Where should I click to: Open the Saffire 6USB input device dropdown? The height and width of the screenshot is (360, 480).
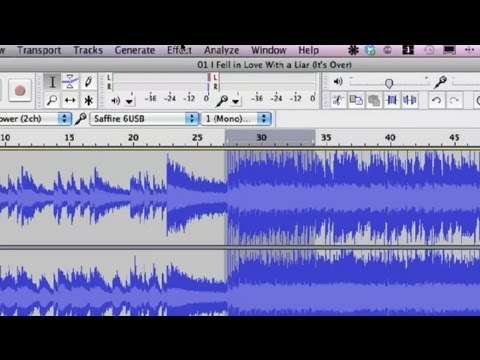144,119
